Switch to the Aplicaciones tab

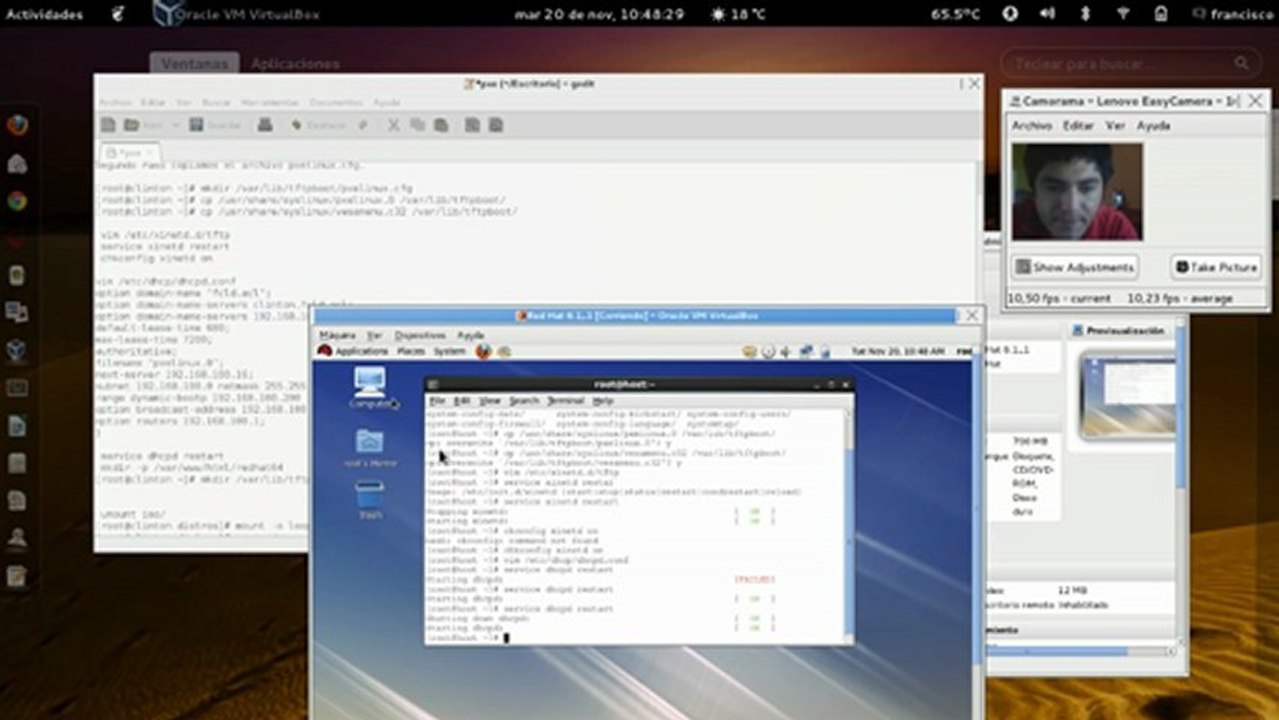click(295, 63)
